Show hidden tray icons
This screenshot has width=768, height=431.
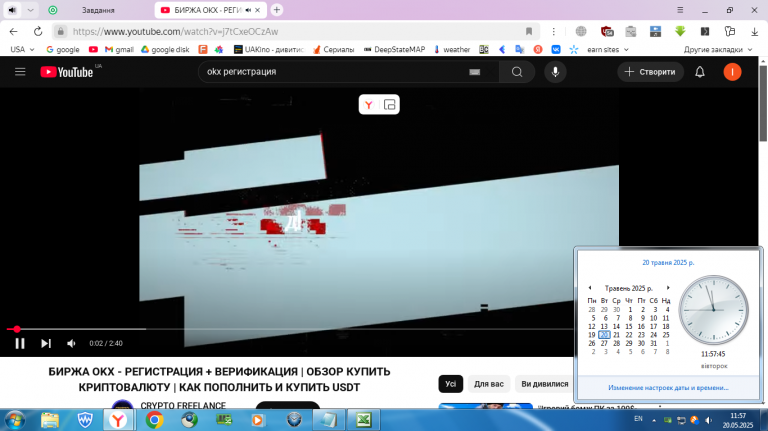click(654, 420)
